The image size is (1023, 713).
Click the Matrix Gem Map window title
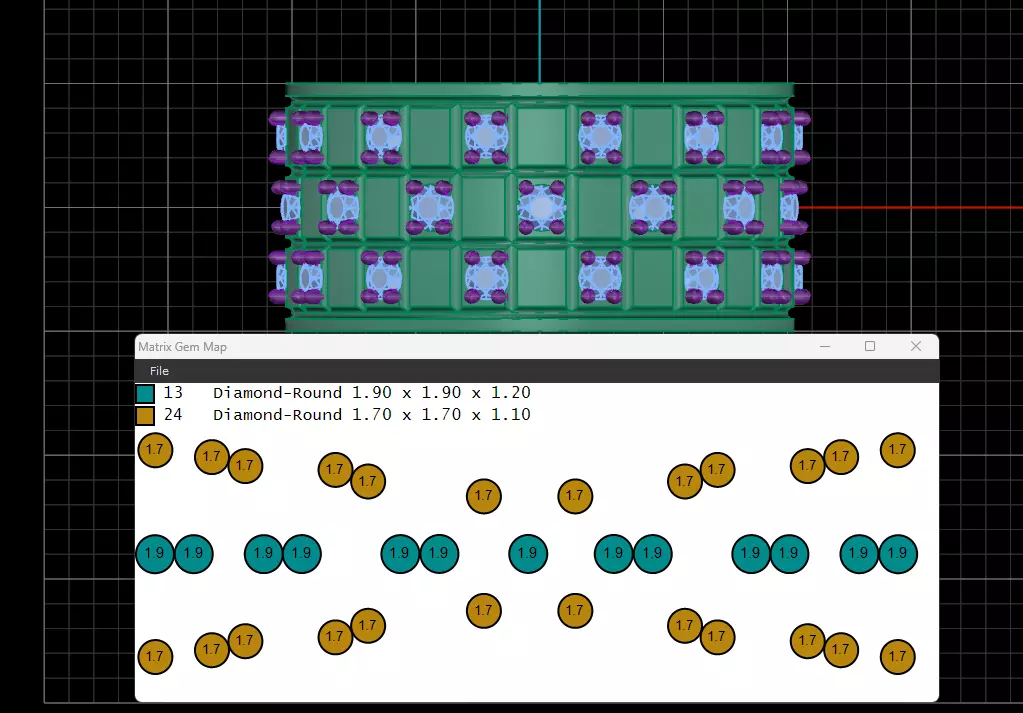click(183, 347)
